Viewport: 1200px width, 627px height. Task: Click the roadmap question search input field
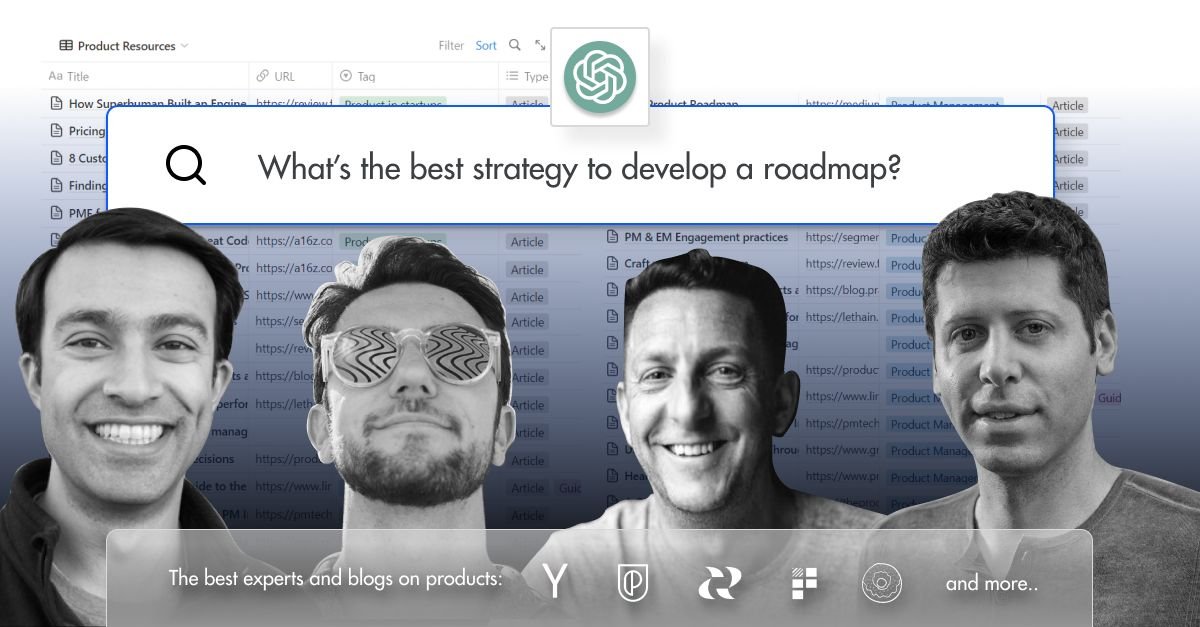click(580, 167)
